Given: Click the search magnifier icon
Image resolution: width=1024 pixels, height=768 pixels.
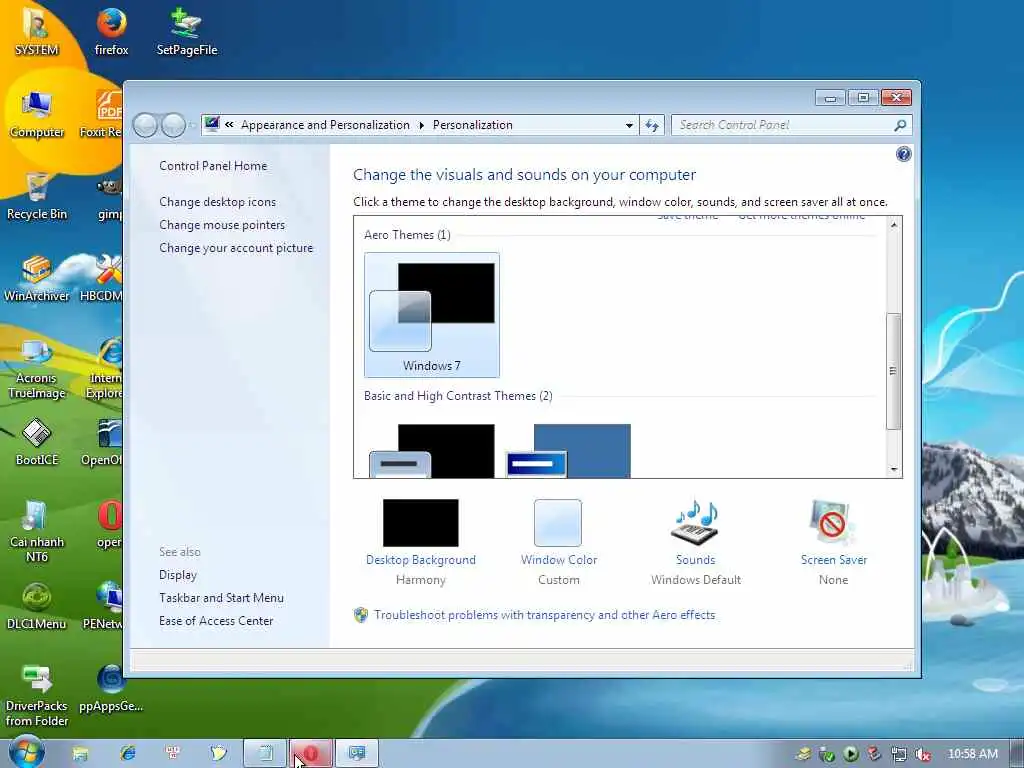Looking at the screenshot, I should pos(900,125).
